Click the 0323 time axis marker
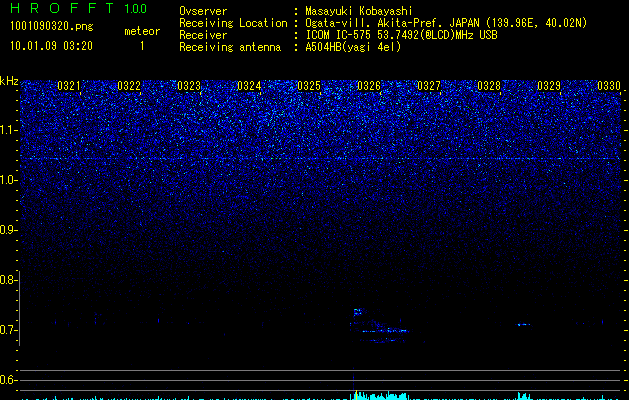 [x=189, y=86]
